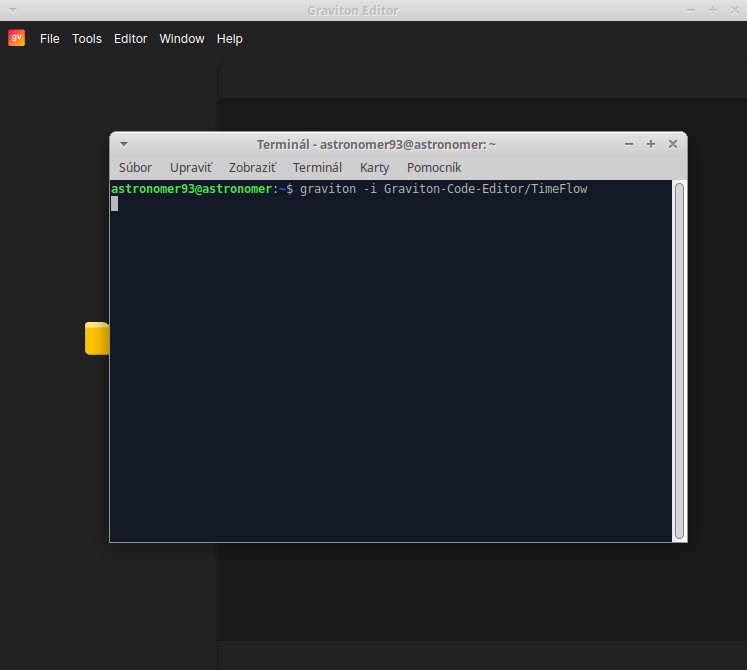Open the Terminal window menu arrow
The width and height of the screenshot is (747, 670).
124,144
